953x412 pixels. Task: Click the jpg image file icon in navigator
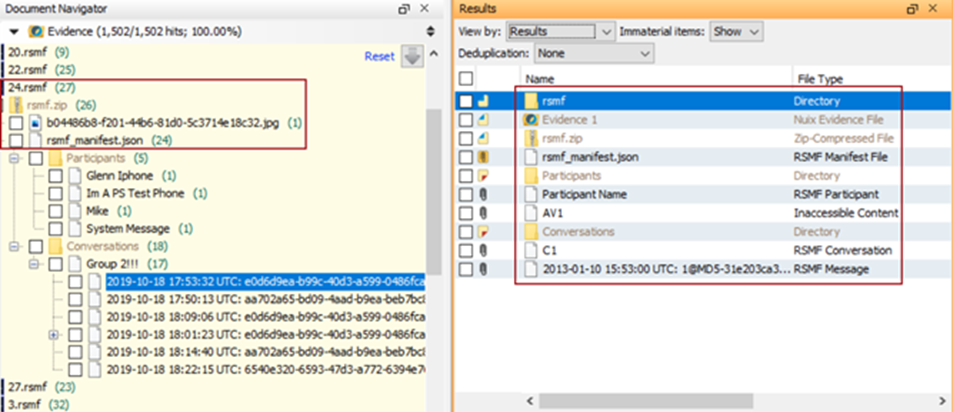point(35,123)
